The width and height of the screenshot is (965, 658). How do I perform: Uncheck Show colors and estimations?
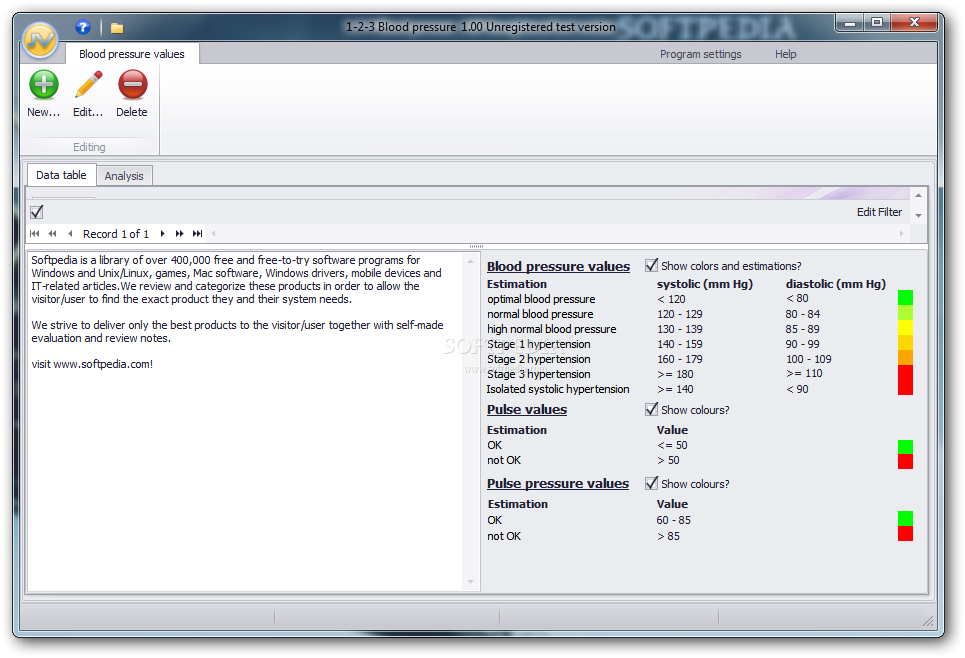tap(651, 265)
